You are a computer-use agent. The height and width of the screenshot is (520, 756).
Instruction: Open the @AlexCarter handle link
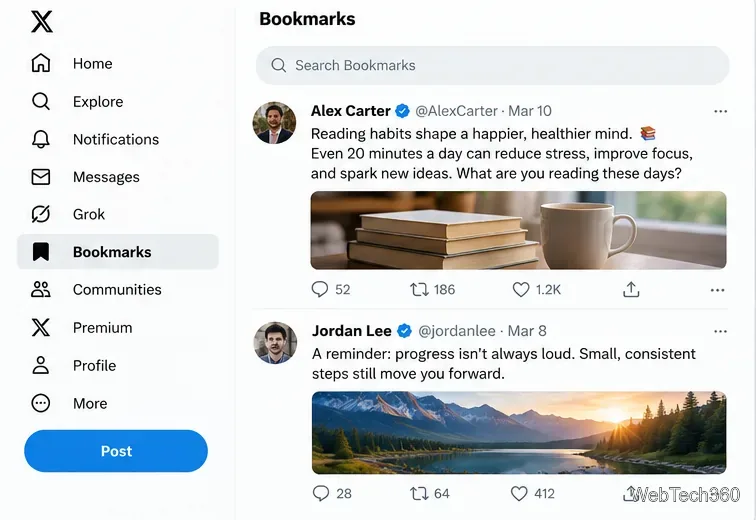[456, 111]
